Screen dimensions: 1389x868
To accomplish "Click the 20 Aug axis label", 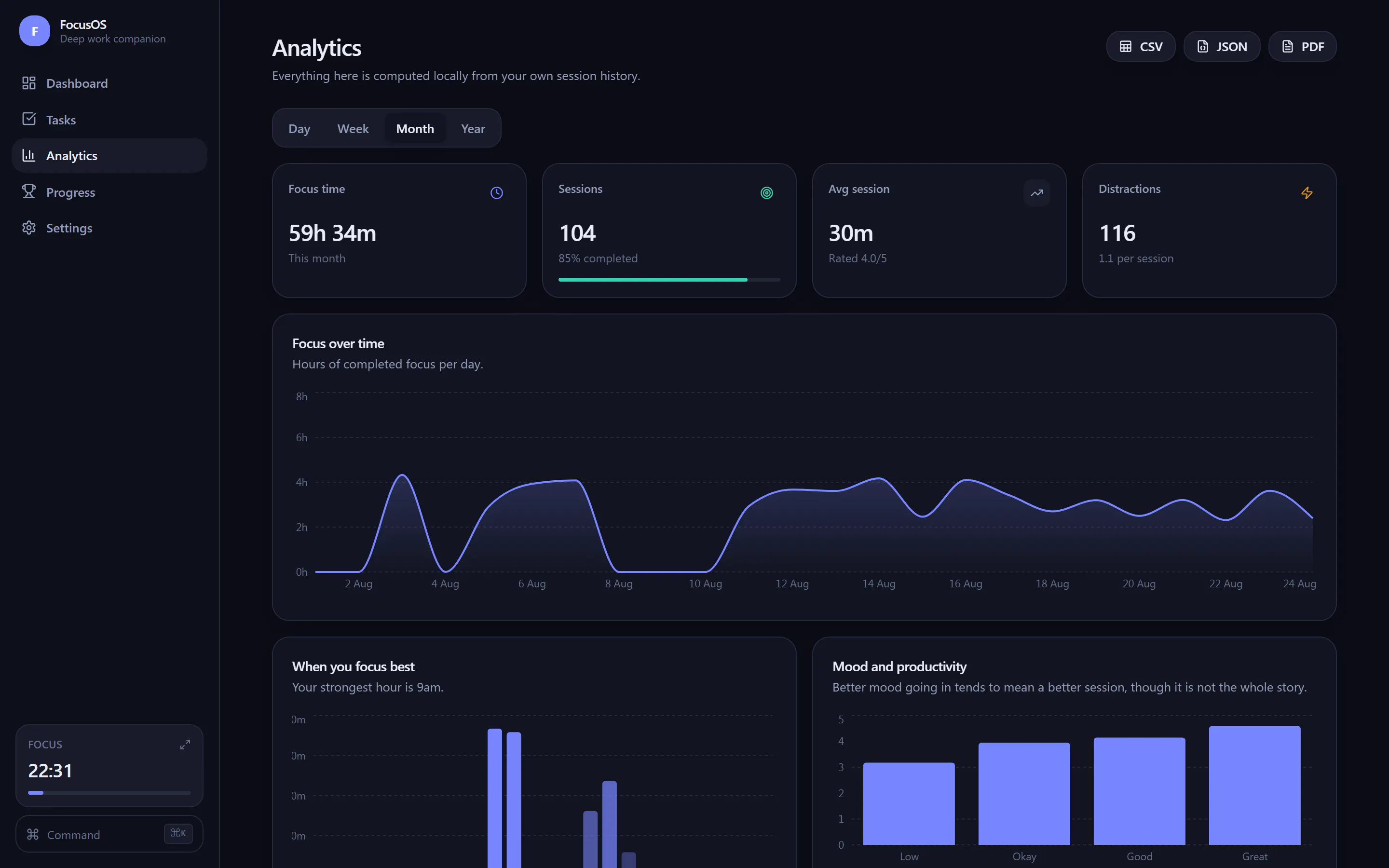I will click(1139, 584).
